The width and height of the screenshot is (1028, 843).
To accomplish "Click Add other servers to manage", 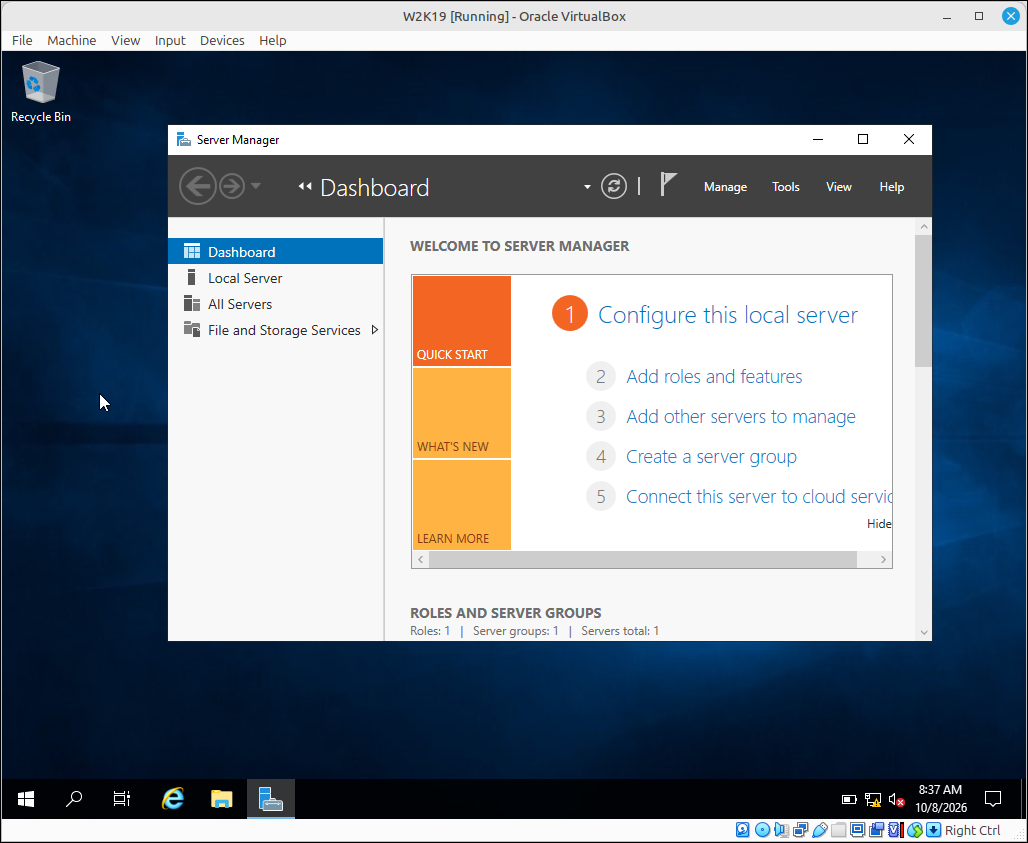I will click(741, 416).
